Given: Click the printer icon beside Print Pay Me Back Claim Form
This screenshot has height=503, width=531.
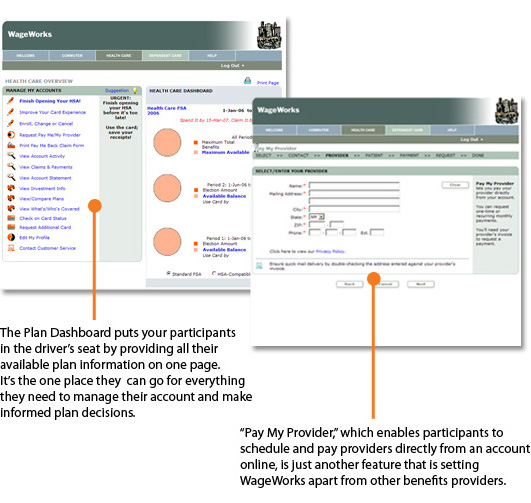Looking at the screenshot, I should pyautogui.click(x=11, y=145).
